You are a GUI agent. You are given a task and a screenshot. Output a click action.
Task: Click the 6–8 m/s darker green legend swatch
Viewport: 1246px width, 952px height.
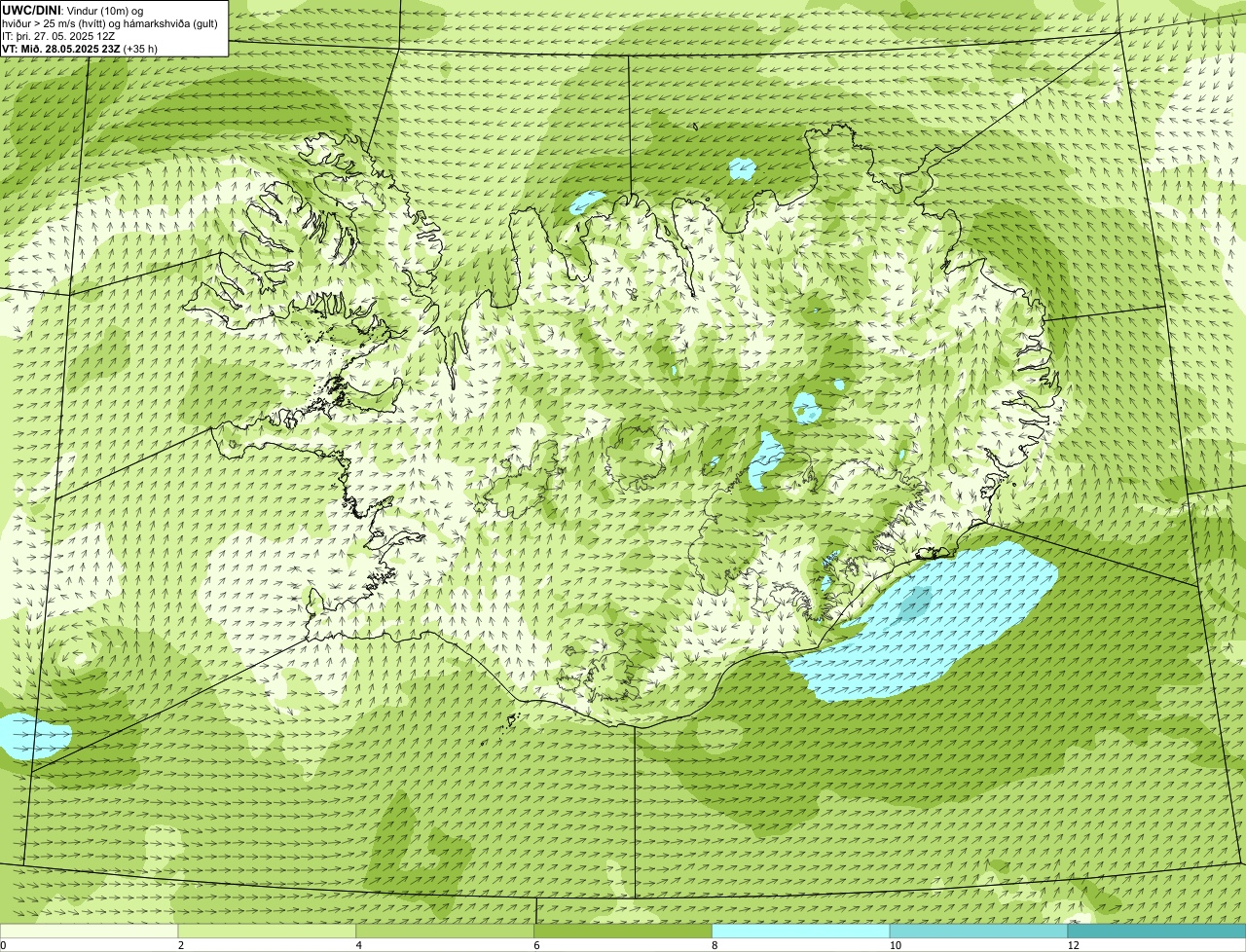(x=624, y=931)
